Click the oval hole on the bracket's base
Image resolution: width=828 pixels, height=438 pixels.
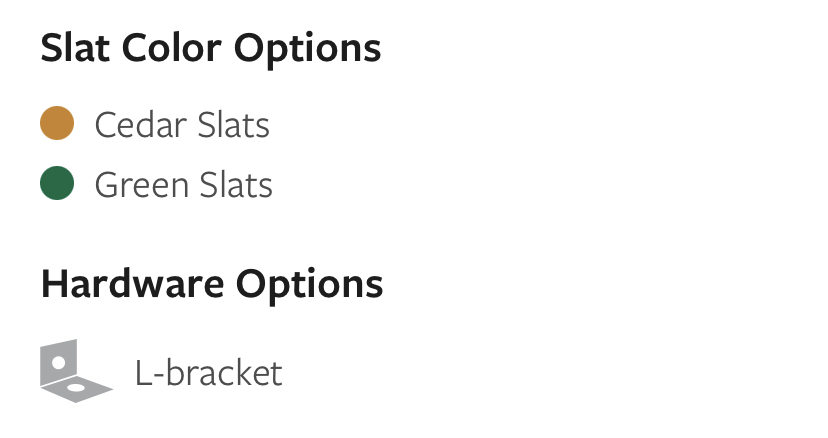[x=77, y=388]
